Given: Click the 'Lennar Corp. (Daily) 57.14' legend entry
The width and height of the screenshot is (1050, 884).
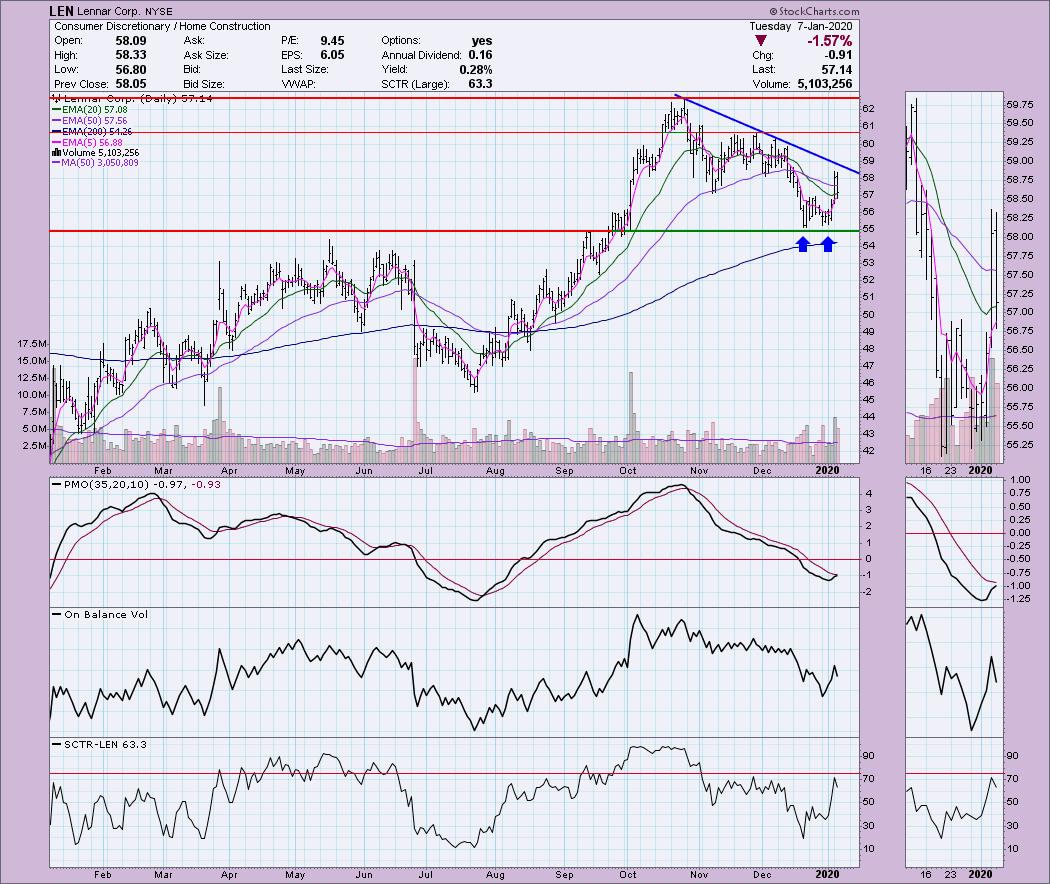Looking at the screenshot, I should (133, 98).
